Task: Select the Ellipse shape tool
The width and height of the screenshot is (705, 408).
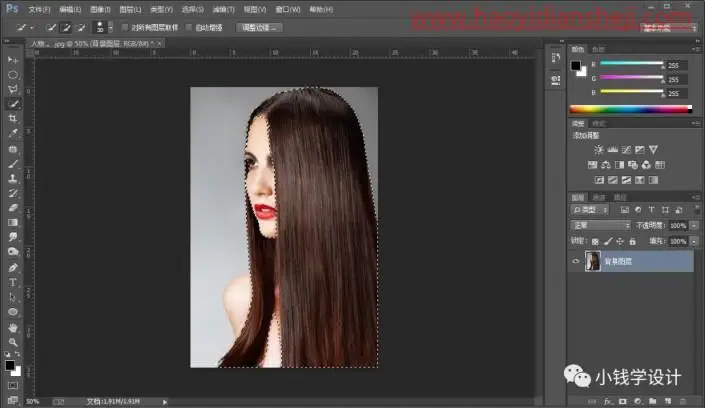Action: click(x=13, y=312)
